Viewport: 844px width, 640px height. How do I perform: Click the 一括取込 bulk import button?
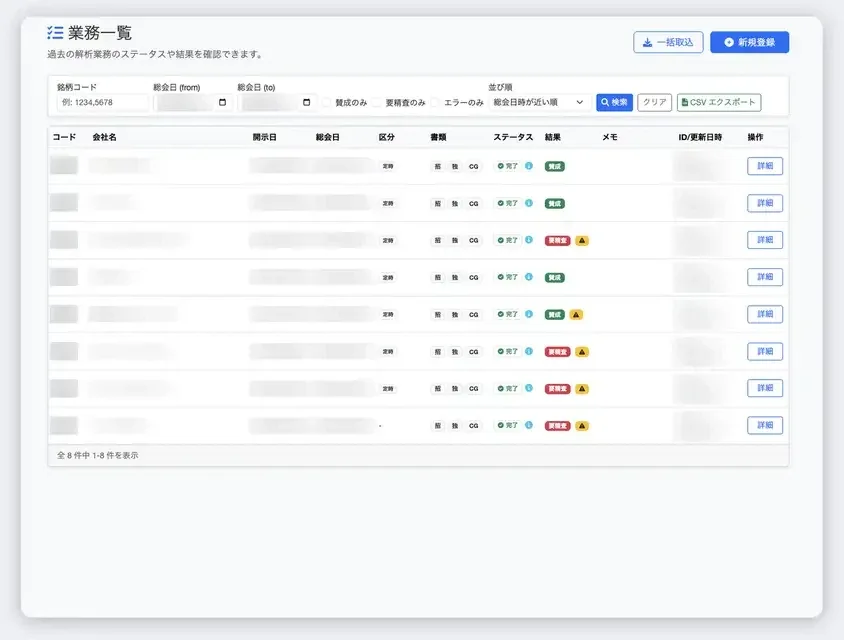(668, 43)
